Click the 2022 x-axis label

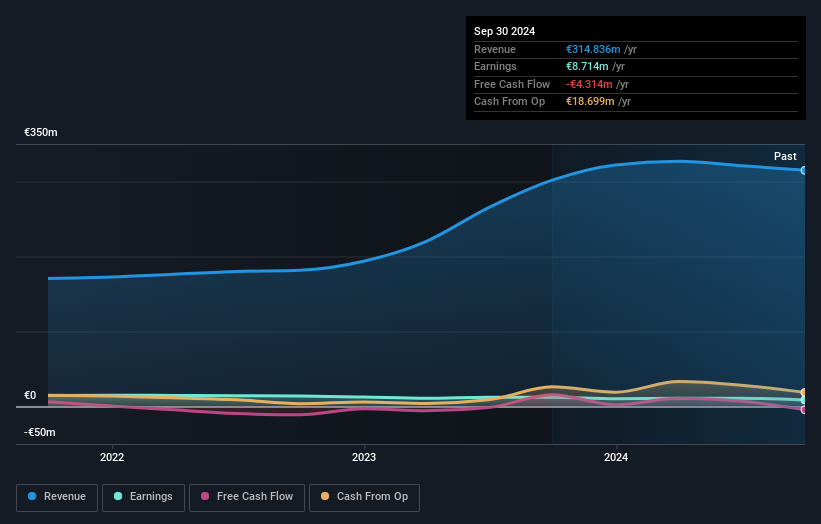coord(112,458)
